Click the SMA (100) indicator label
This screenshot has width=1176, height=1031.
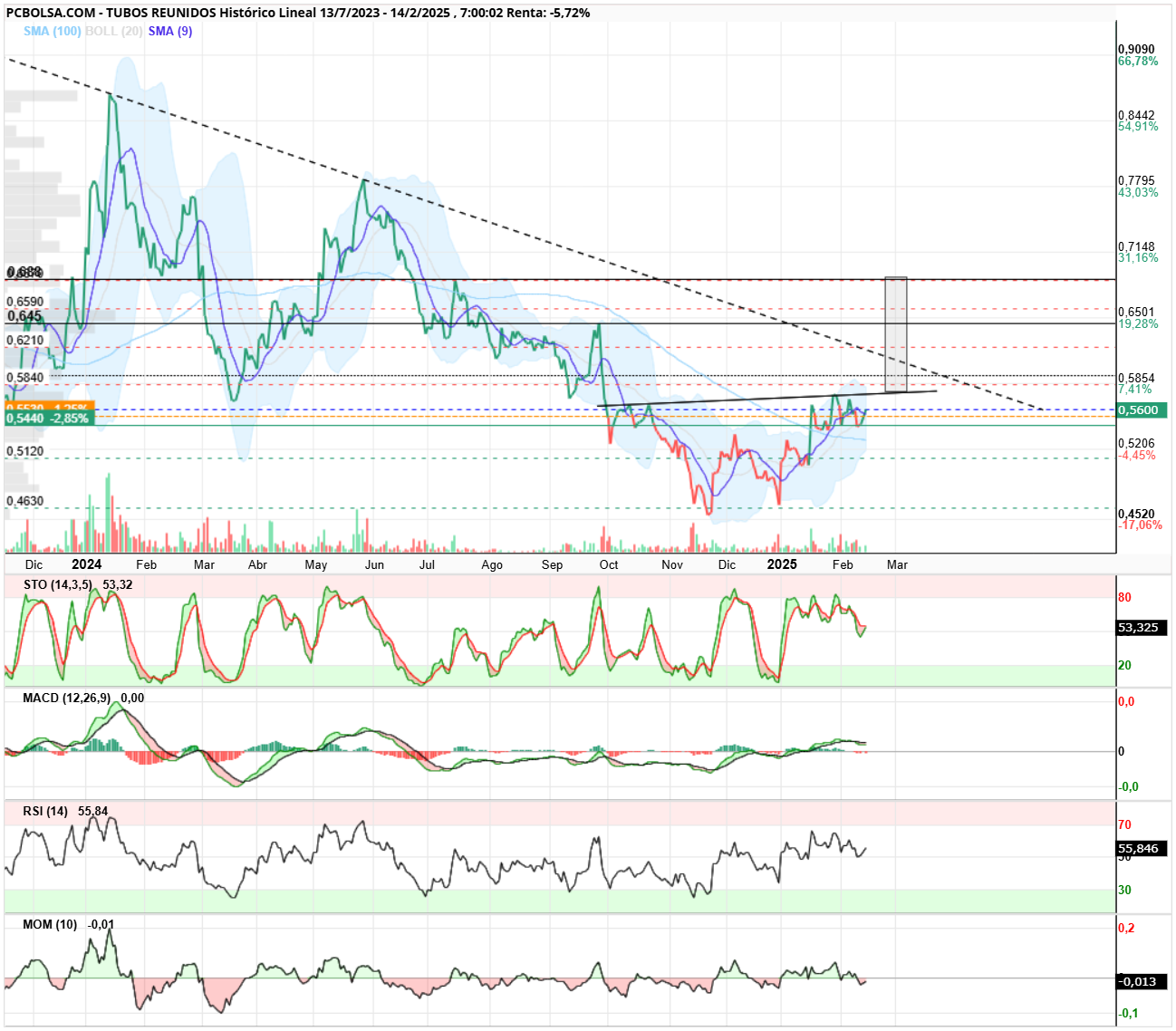(52, 31)
